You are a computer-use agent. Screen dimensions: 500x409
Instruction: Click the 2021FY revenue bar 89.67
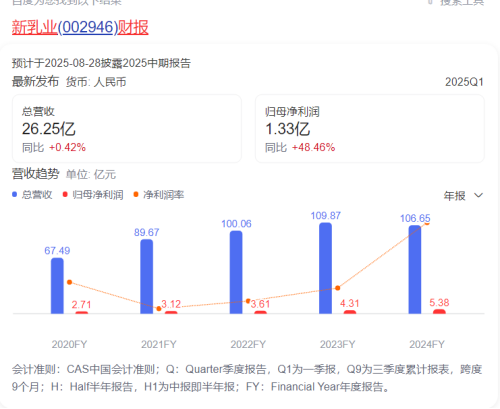coord(147,276)
